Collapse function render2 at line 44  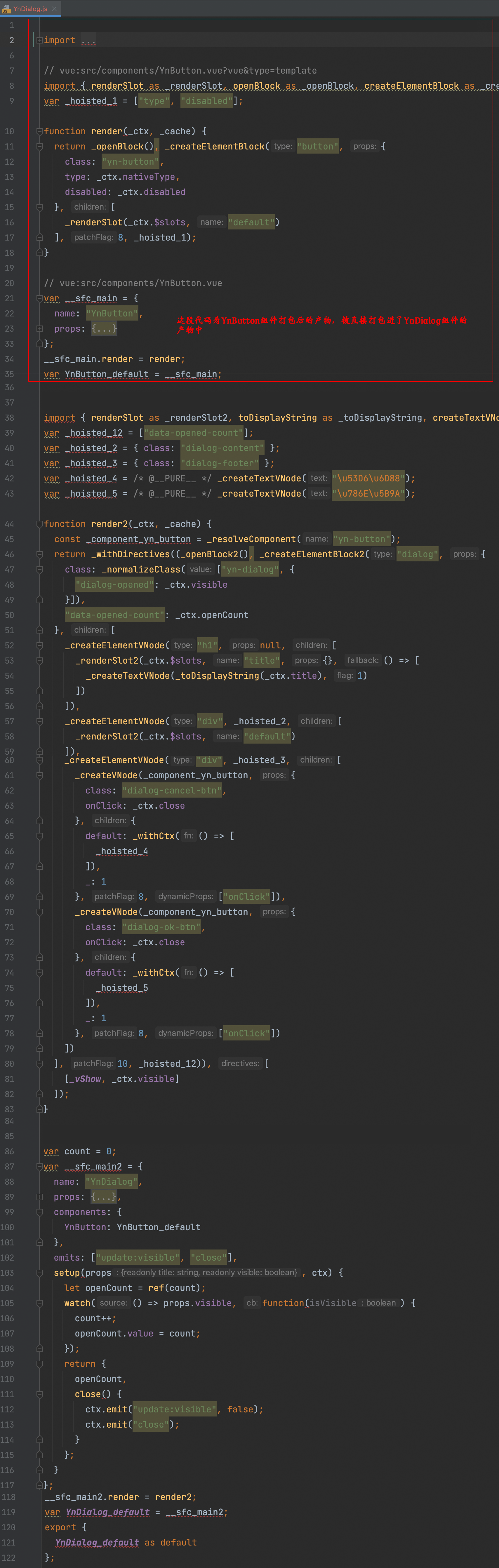point(39,524)
